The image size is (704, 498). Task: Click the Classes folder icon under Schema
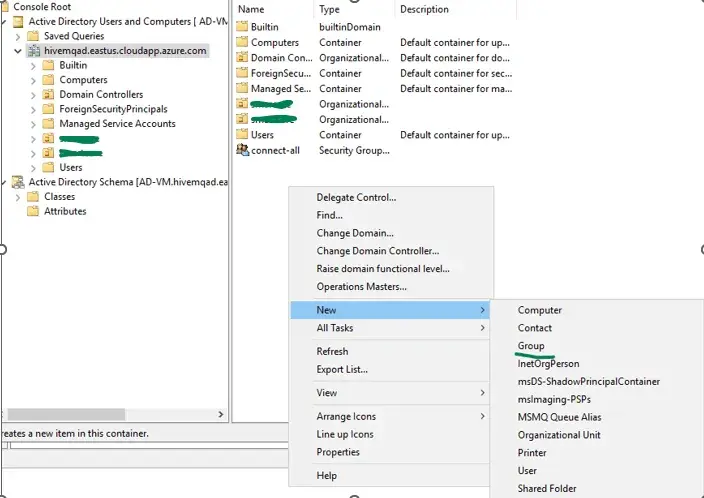(x=33, y=197)
